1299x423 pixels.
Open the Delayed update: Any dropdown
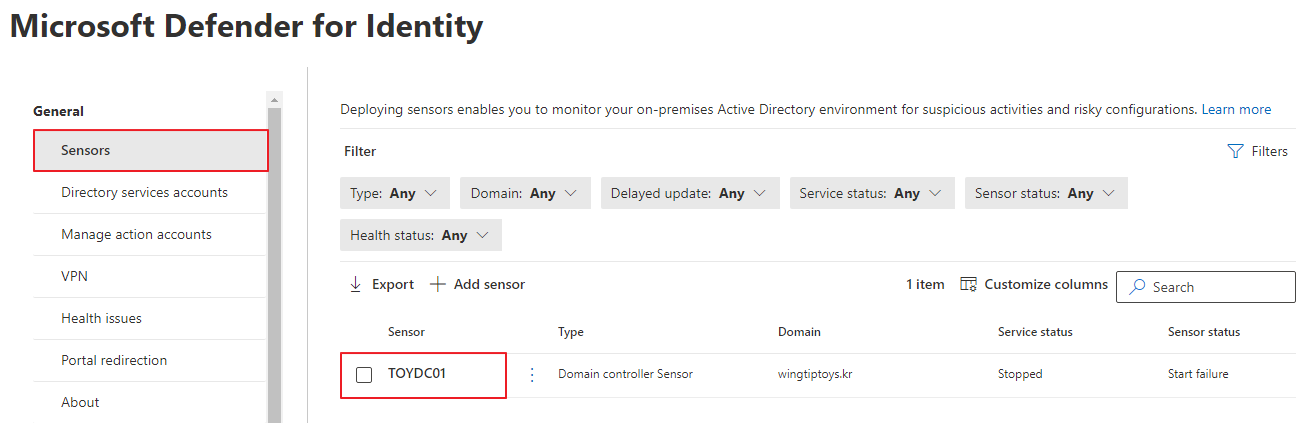(689, 193)
